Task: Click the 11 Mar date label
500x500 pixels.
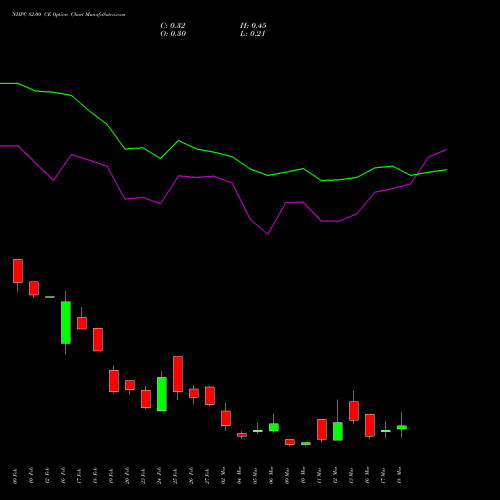Action: (320, 476)
